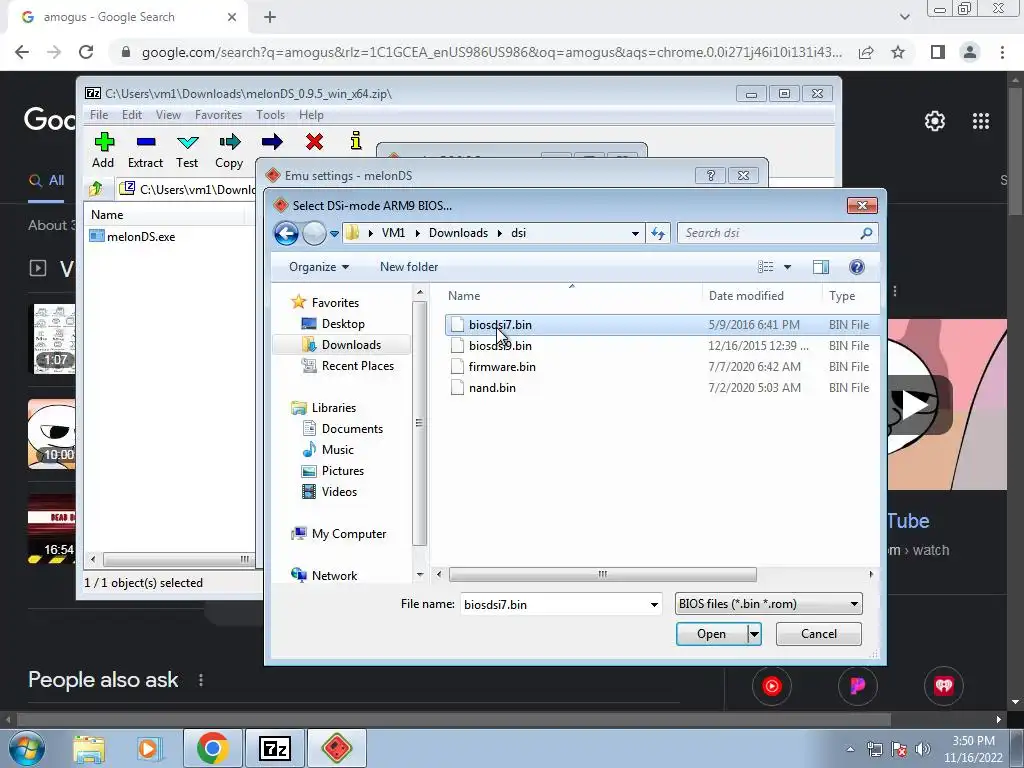1024x768 pixels.
Task: Select the file nand.bin
Action: [x=492, y=387]
